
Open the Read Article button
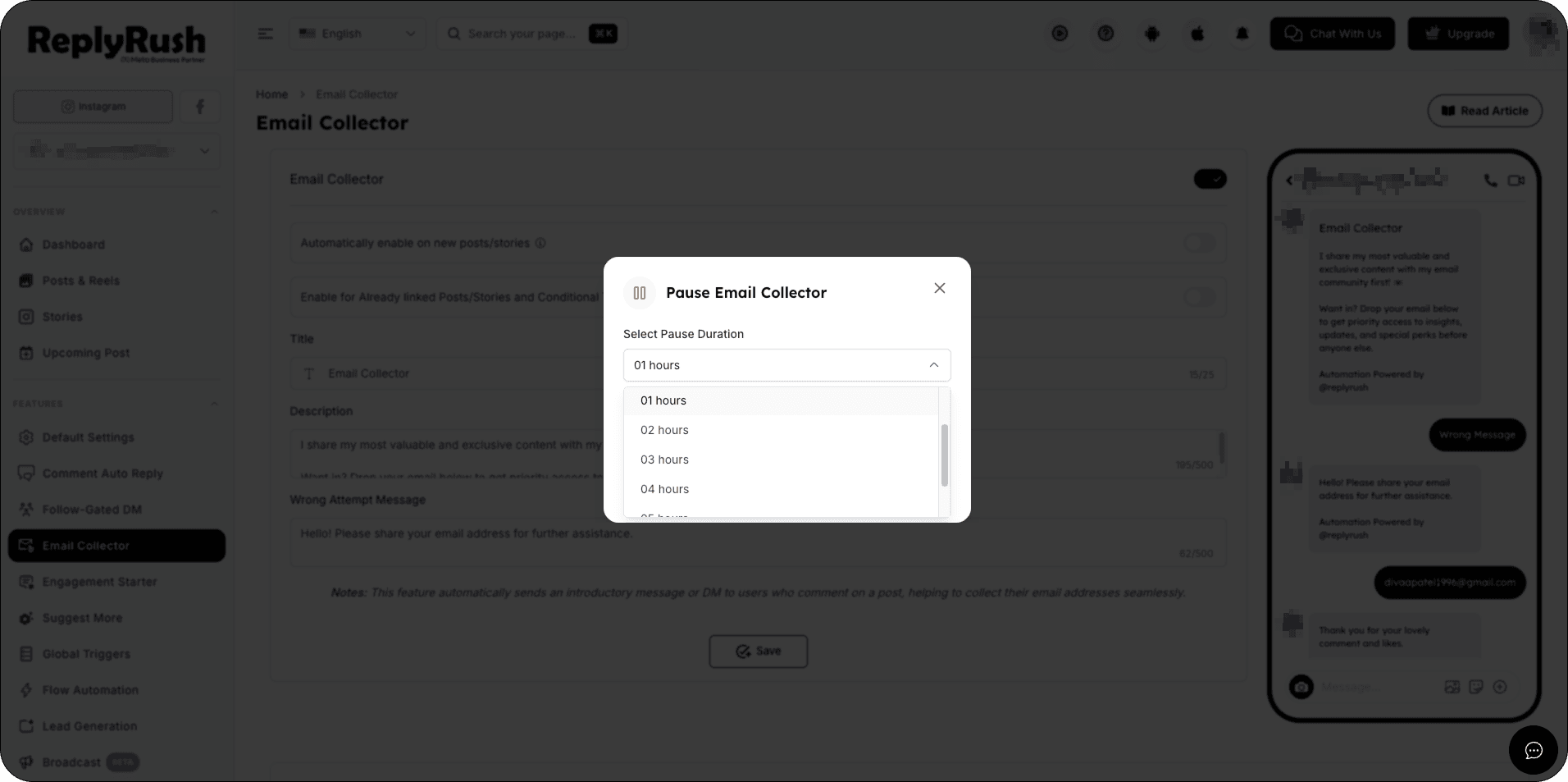tap(1484, 111)
